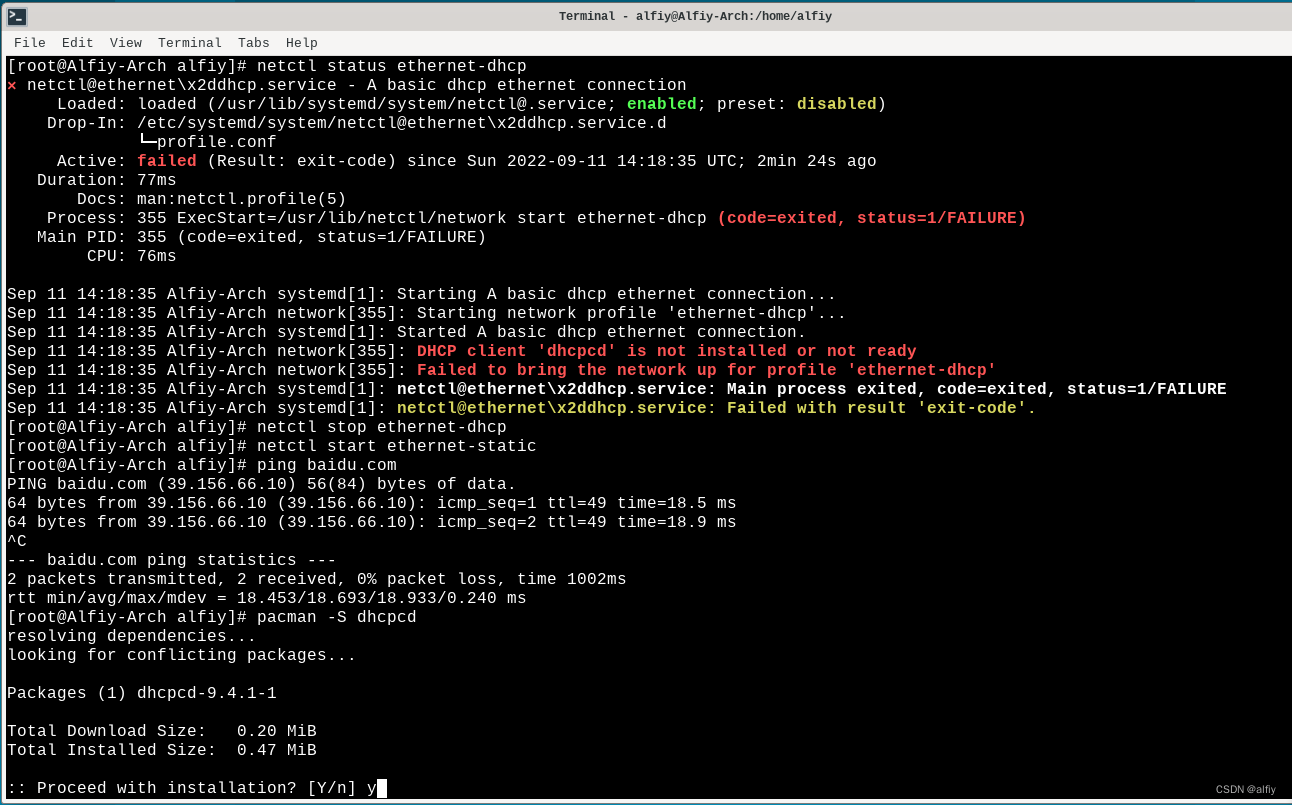Click the 'ping baidu.com' command
The width and height of the screenshot is (1292, 805).
pos(326,465)
